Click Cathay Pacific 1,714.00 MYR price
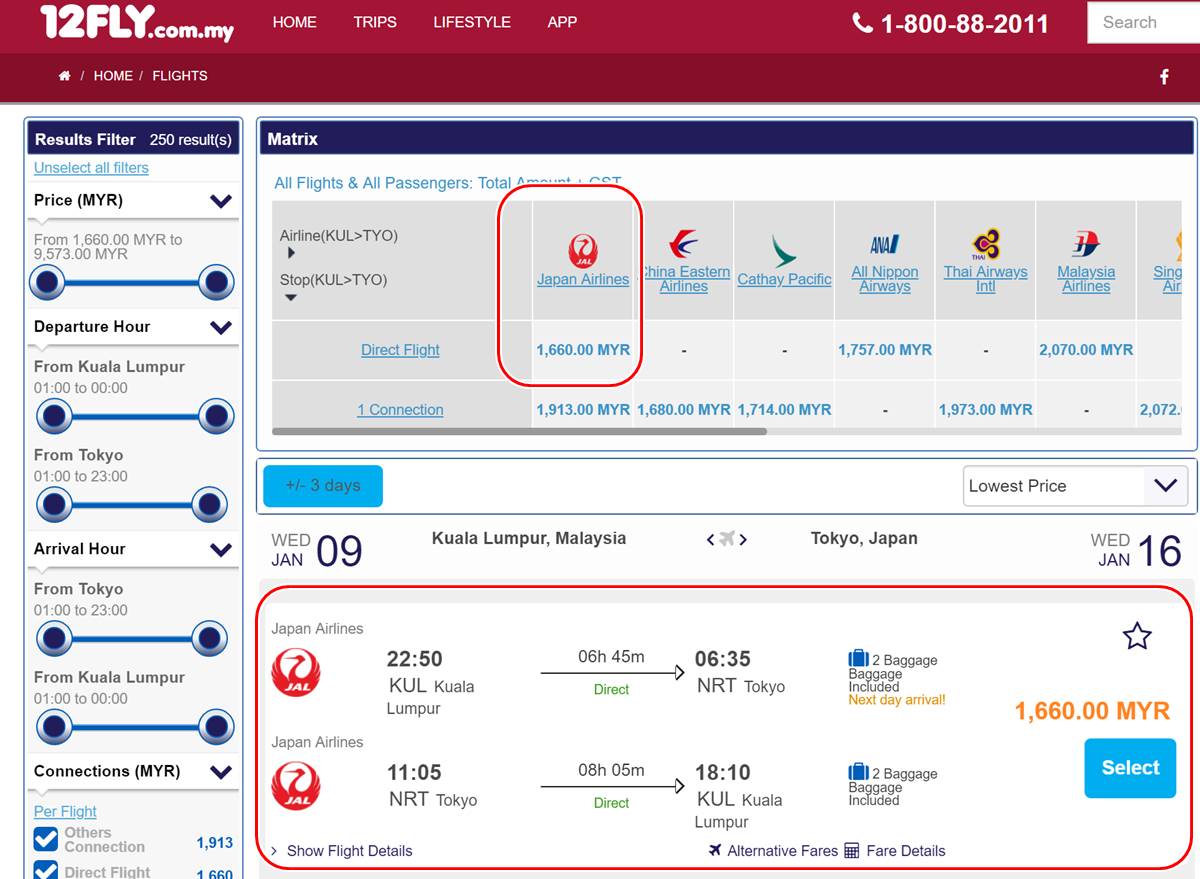This screenshot has height=879, width=1200. [x=784, y=410]
